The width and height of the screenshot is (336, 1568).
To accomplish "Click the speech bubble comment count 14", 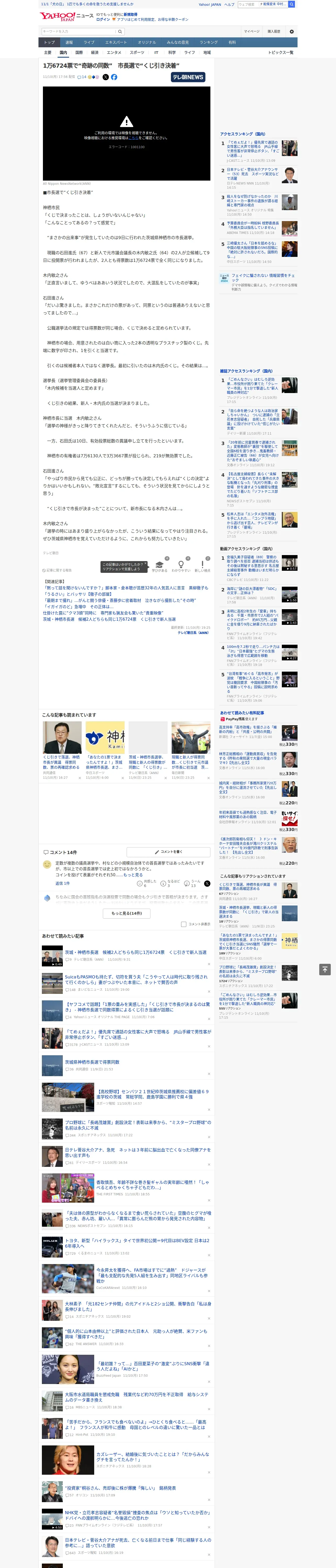I will click(x=82, y=77).
